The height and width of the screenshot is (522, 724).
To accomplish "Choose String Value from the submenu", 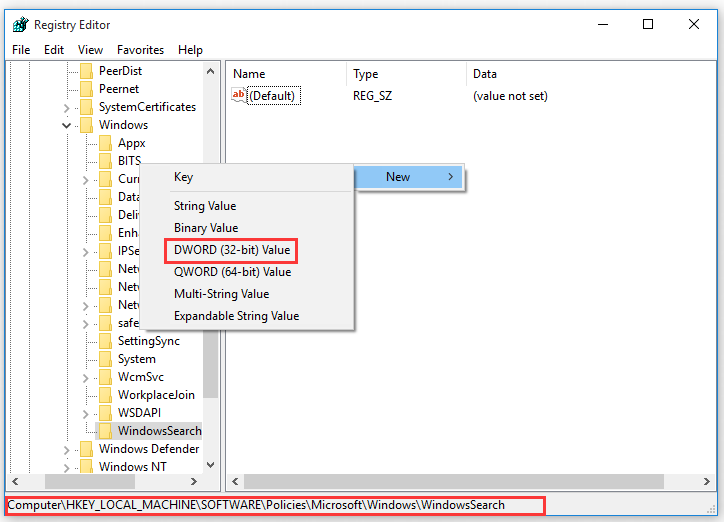I will 247,206.
